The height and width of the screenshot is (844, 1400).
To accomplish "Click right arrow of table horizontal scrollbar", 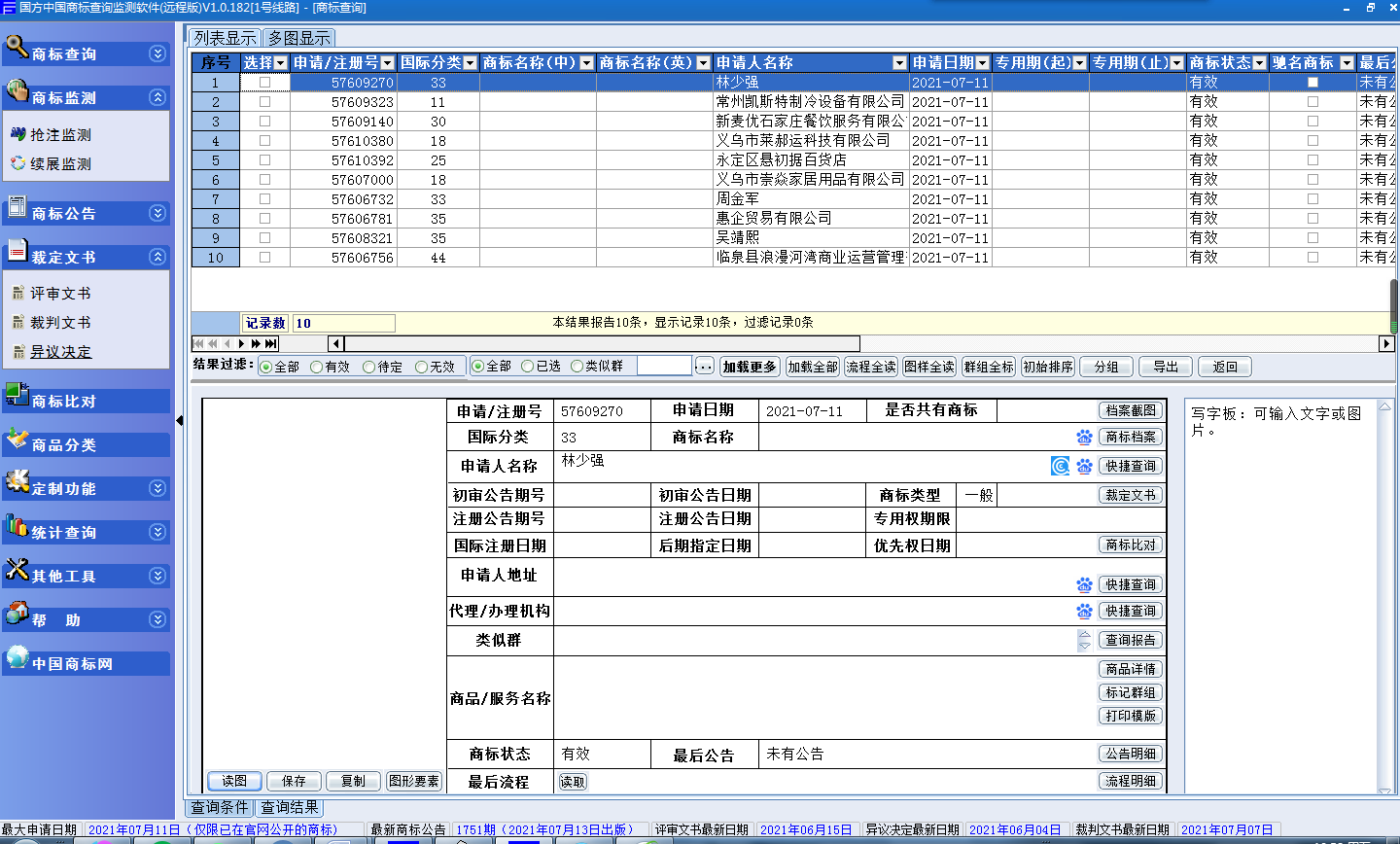I will point(1386,343).
